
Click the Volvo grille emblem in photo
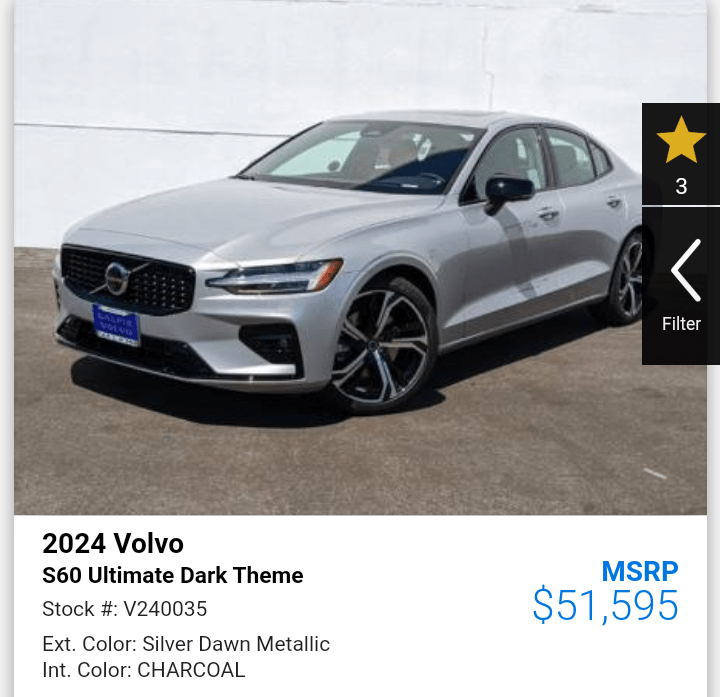point(117,278)
